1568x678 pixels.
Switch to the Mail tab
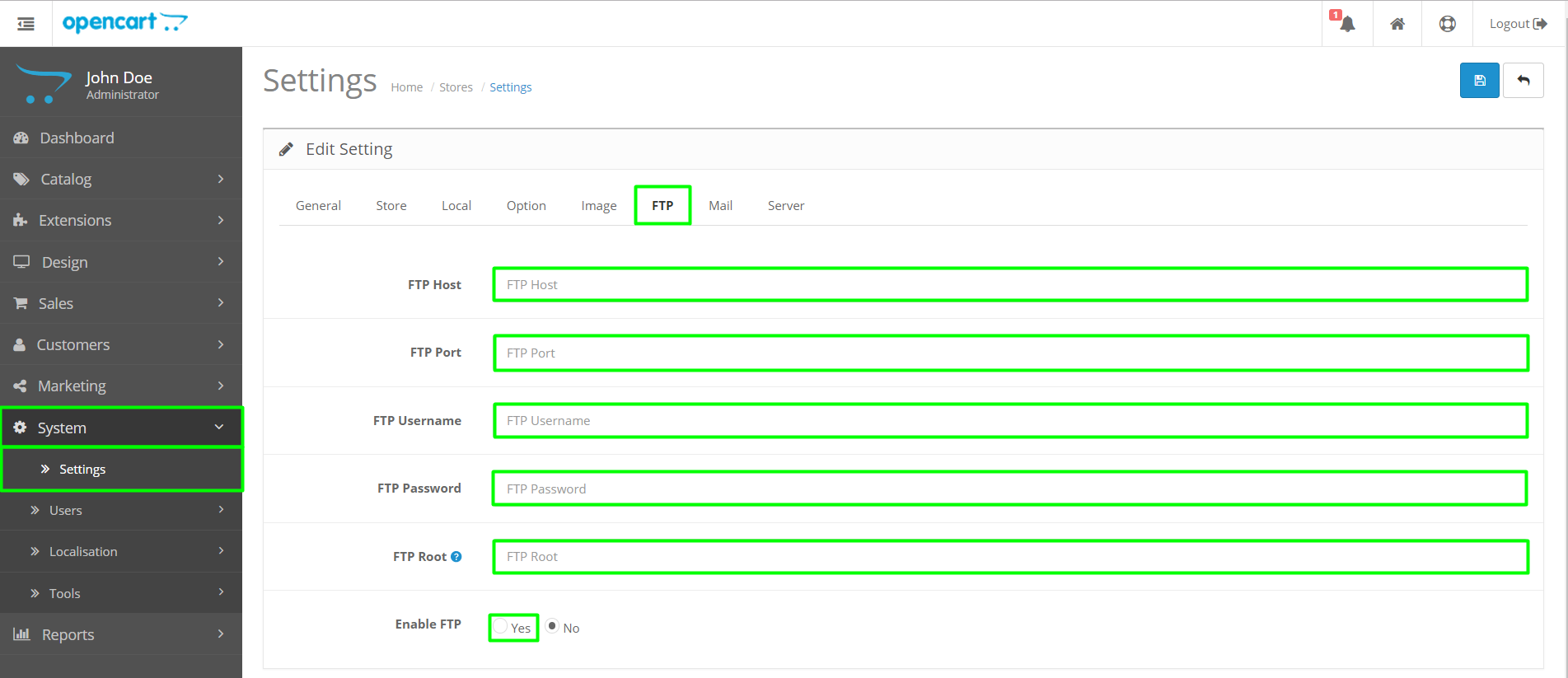pyautogui.click(x=720, y=206)
